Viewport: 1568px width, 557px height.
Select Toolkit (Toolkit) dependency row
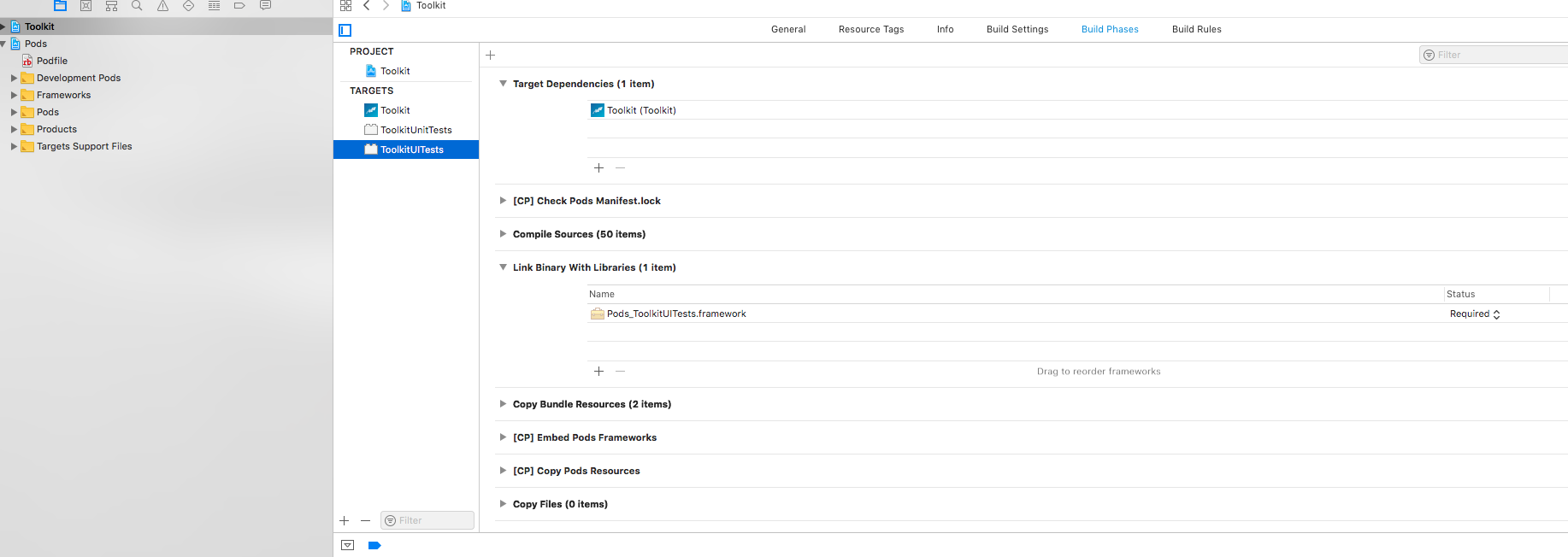1077,110
